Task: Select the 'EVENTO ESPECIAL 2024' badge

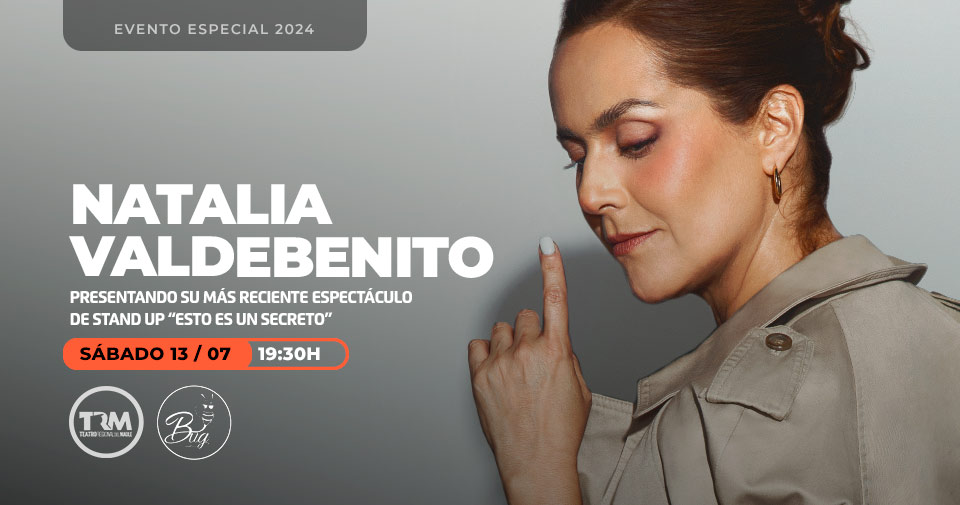Action: [x=215, y=25]
